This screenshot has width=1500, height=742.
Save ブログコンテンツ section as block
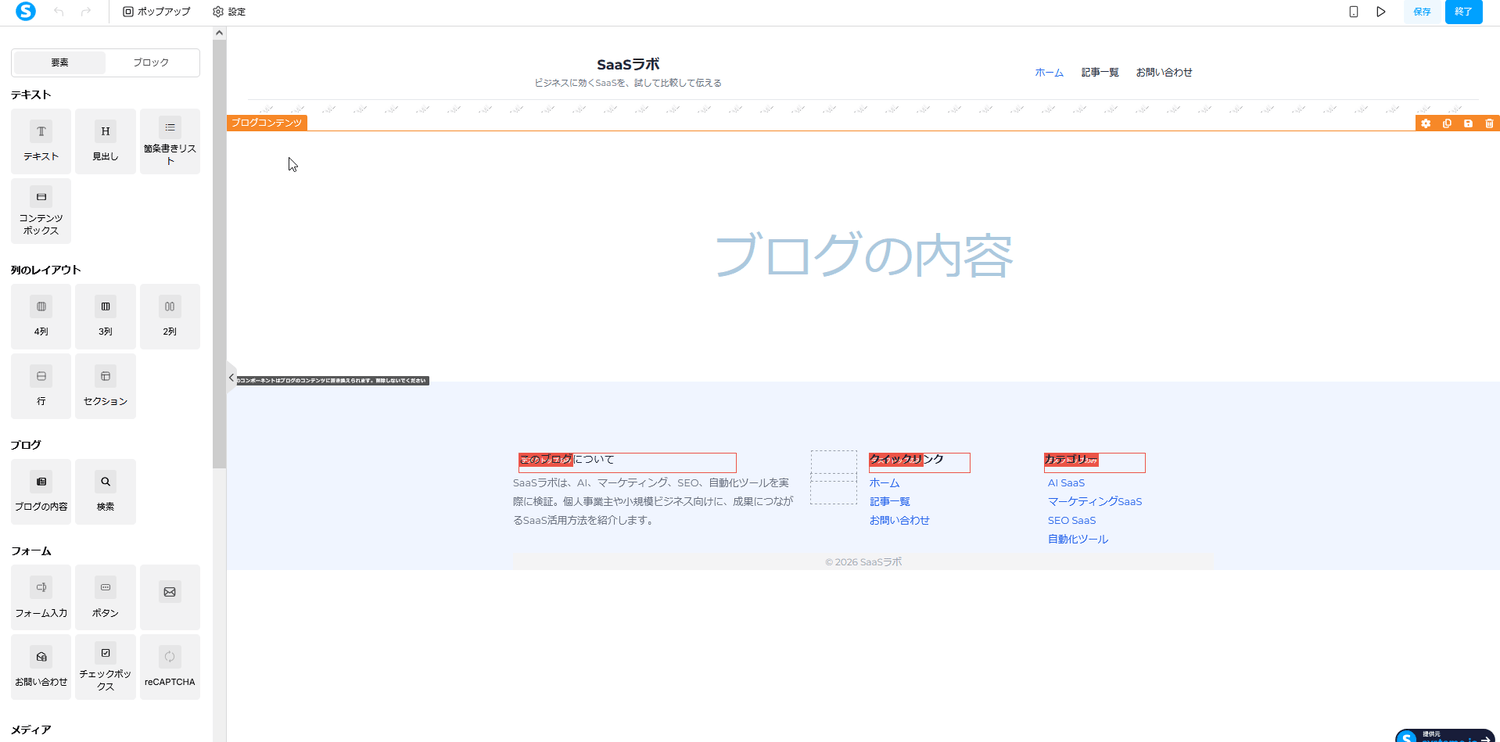1468,123
